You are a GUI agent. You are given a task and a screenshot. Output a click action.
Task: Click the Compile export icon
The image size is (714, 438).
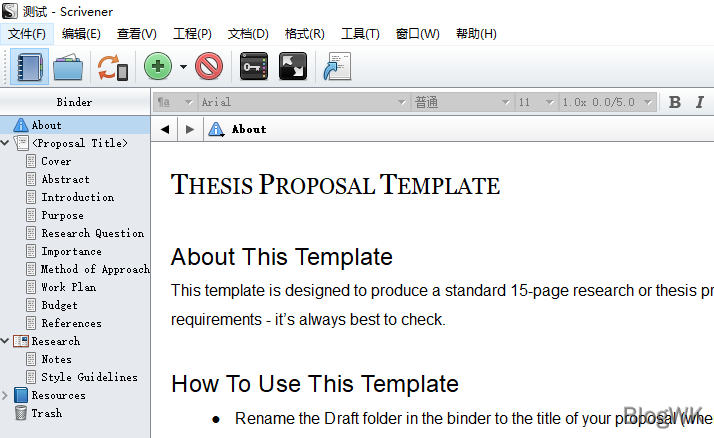[x=332, y=68]
